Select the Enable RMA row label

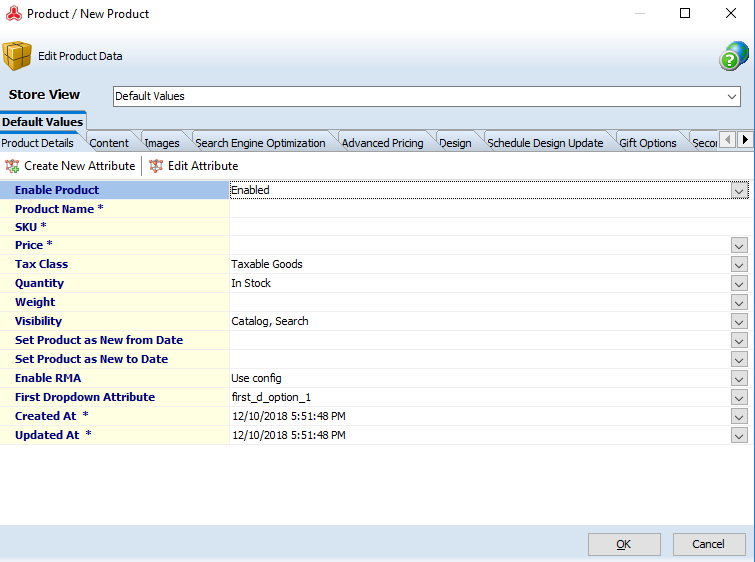click(48, 379)
